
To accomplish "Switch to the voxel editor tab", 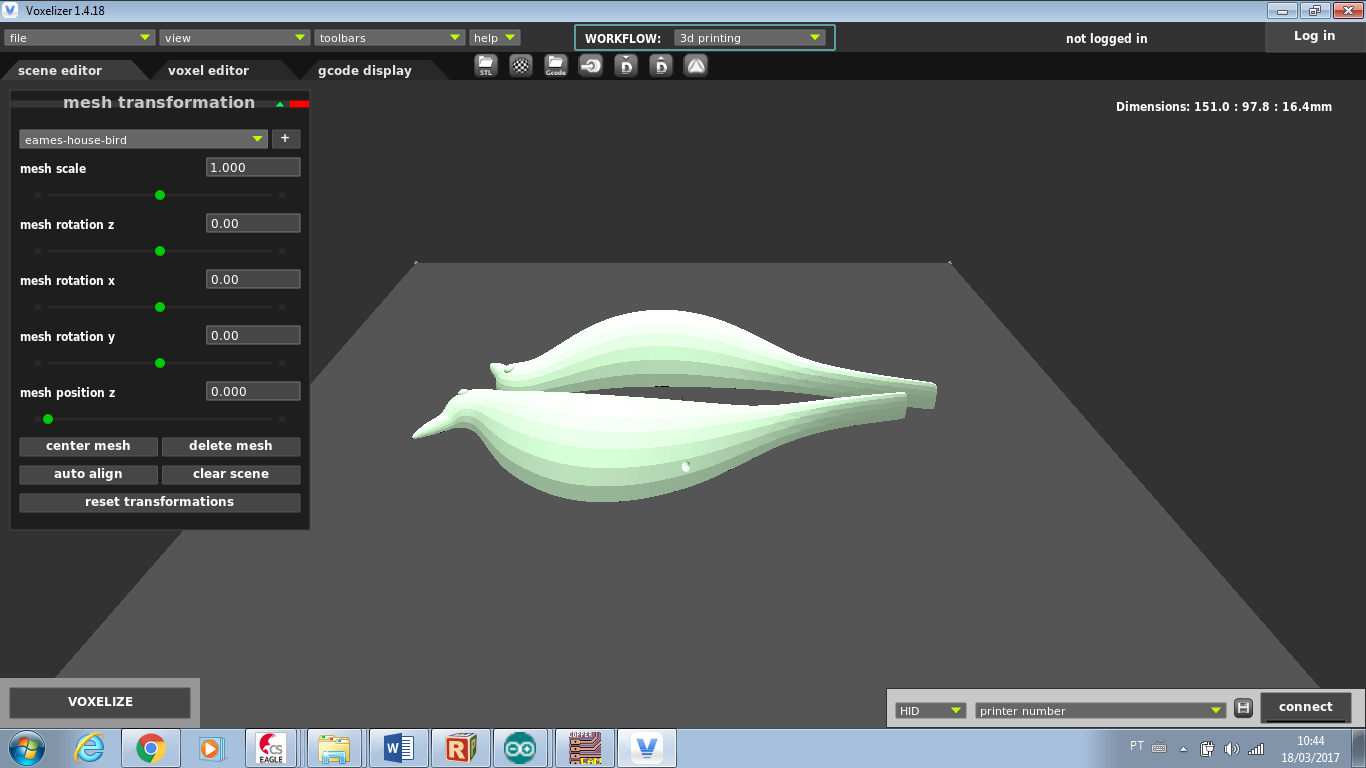I will point(208,70).
